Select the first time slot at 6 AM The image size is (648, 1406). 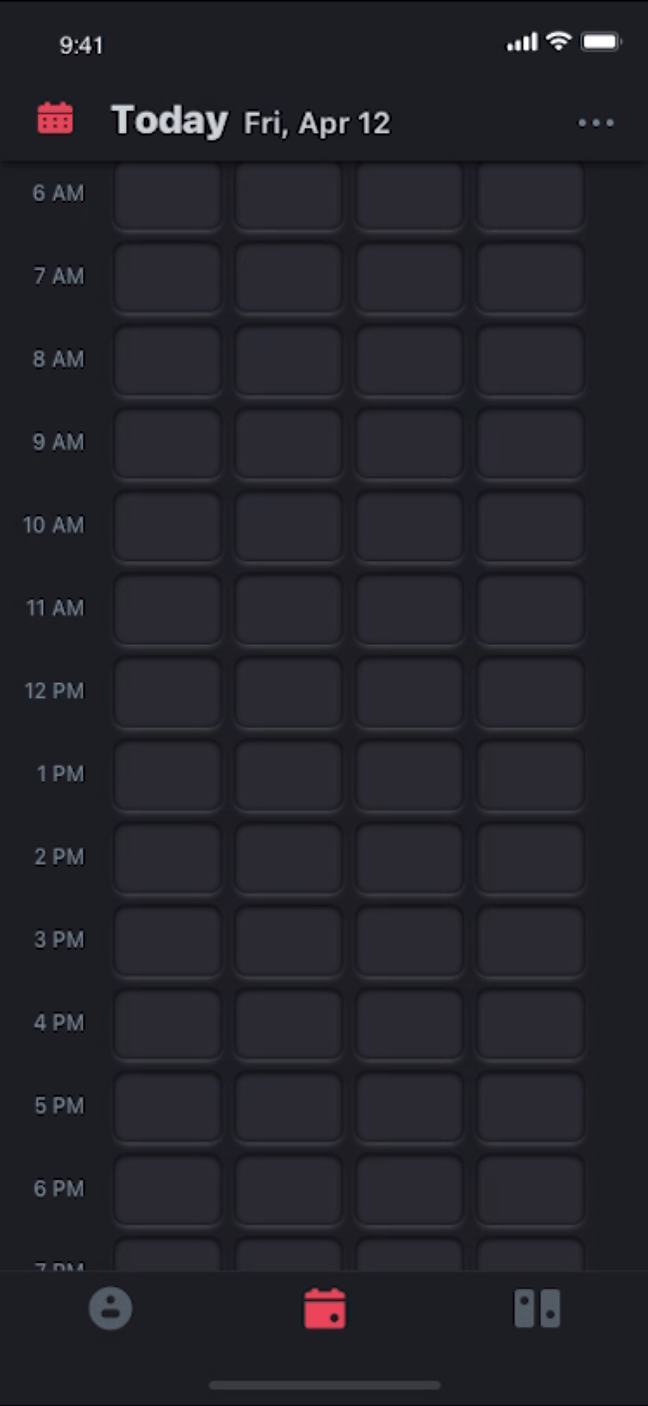tap(167, 194)
